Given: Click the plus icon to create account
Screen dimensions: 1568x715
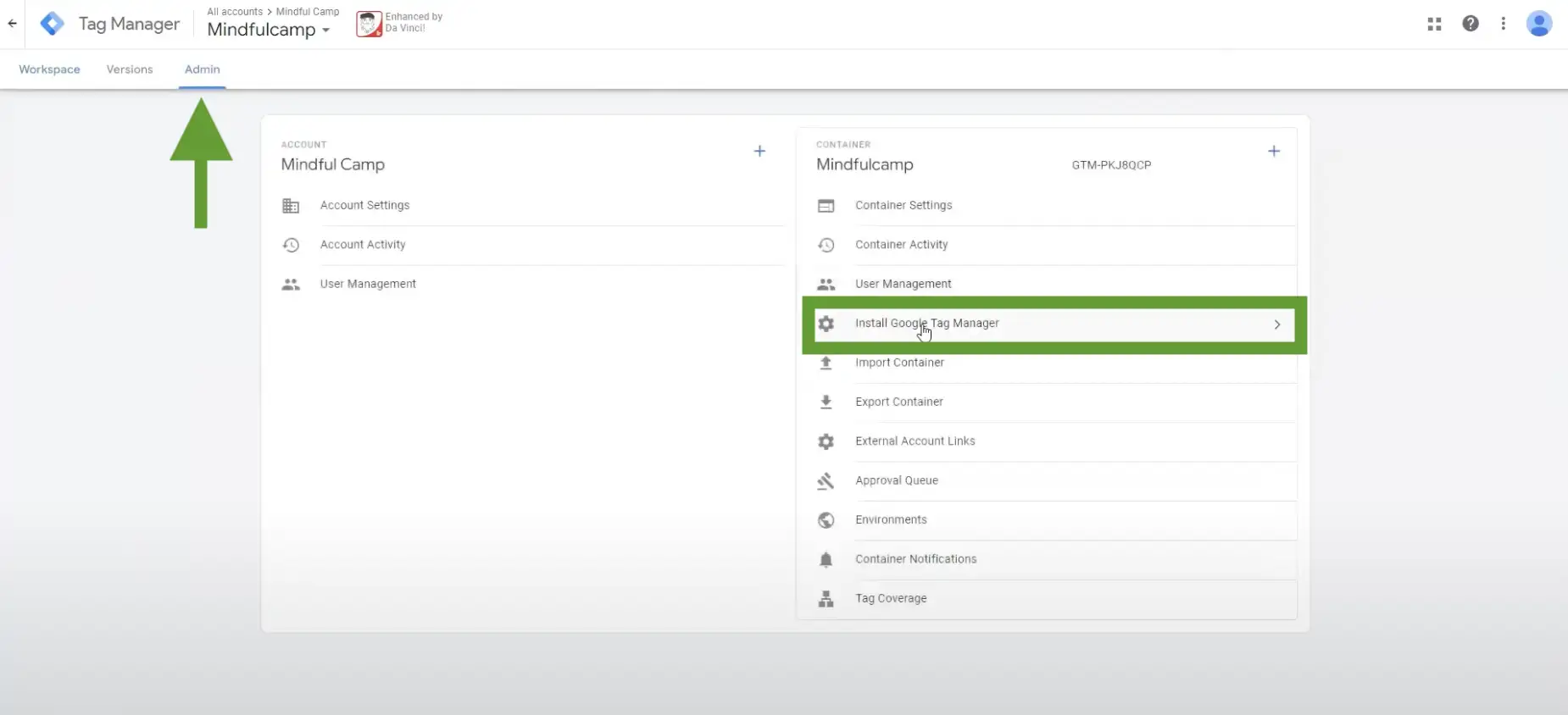Looking at the screenshot, I should [759, 151].
